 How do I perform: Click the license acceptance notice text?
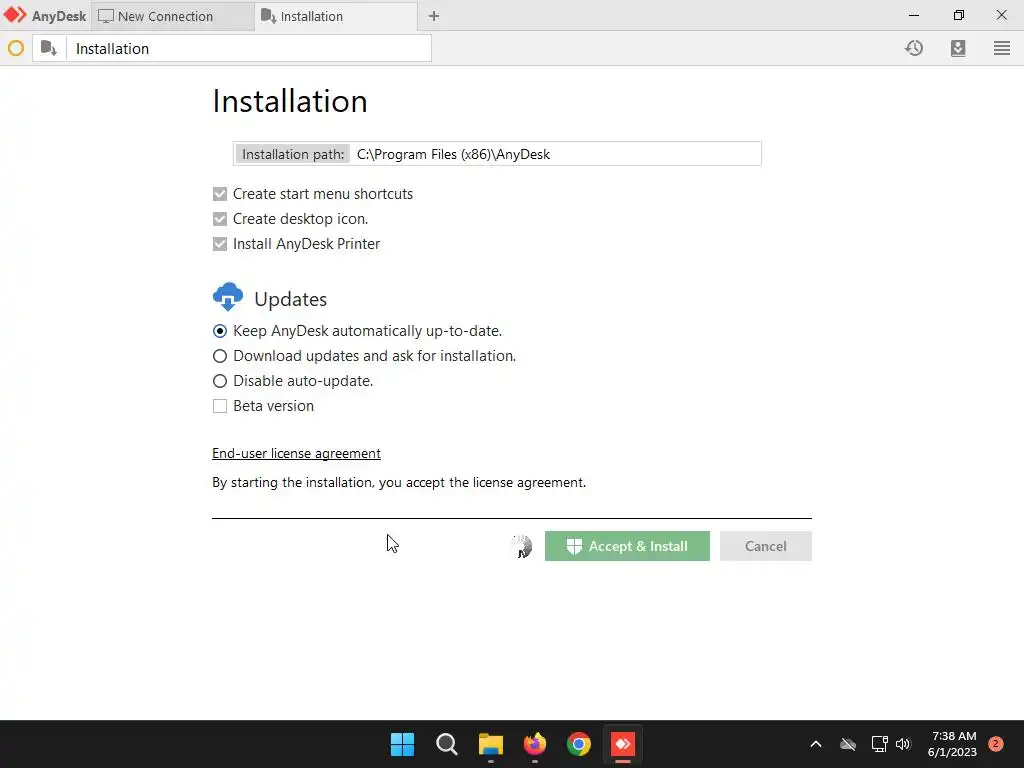pyautogui.click(x=399, y=483)
